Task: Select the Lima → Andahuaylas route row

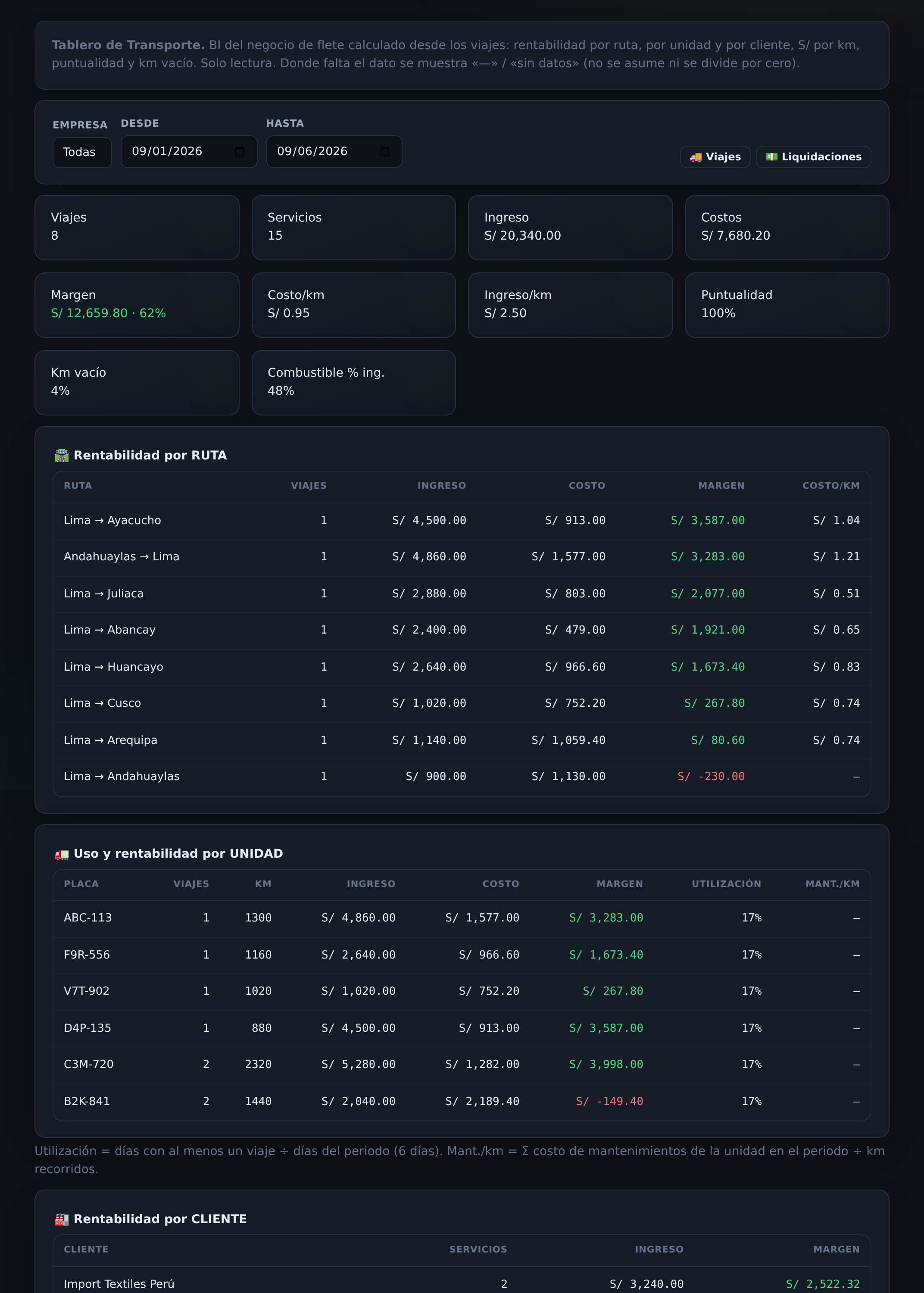Action: (462, 777)
